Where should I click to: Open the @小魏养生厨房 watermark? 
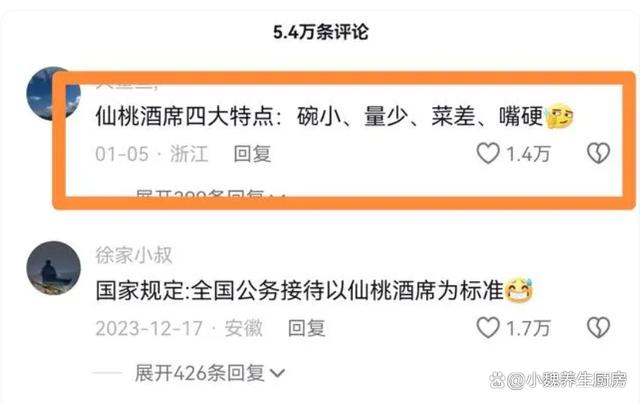point(558,380)
